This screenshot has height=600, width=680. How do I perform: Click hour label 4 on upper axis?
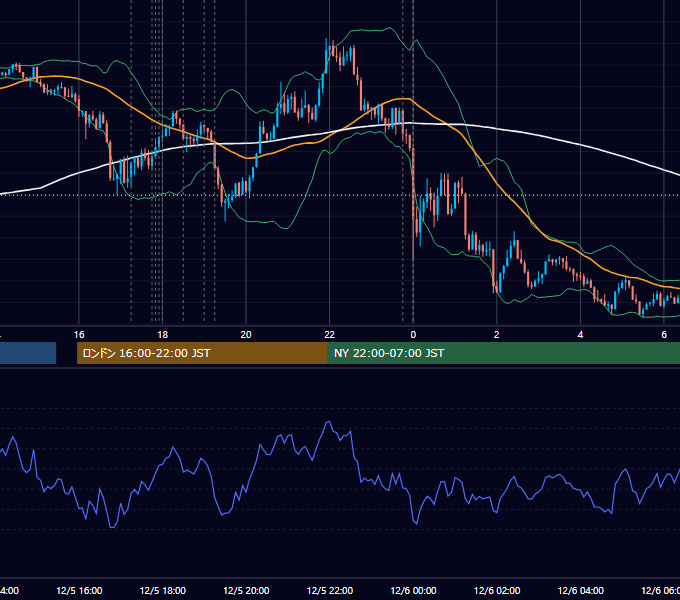[x=580, y=335]
